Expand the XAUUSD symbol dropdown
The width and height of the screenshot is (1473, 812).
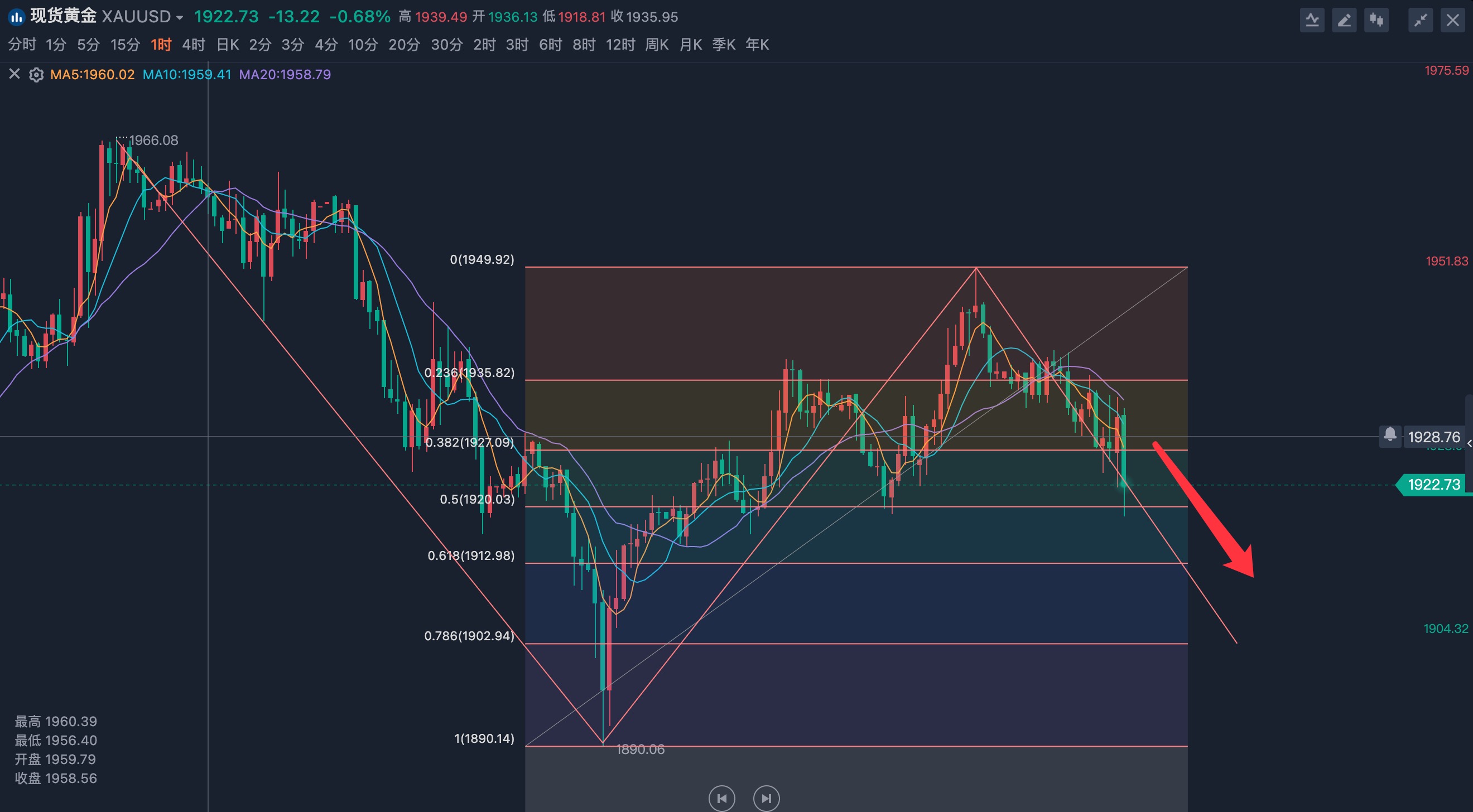180,18
